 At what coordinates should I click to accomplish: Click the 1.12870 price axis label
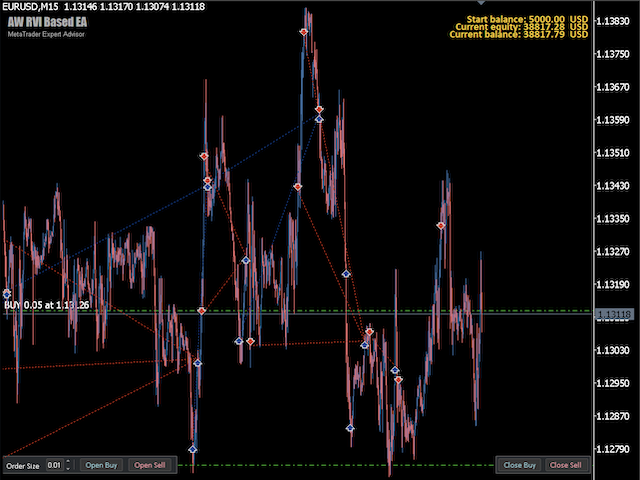(x=613, y=416)
